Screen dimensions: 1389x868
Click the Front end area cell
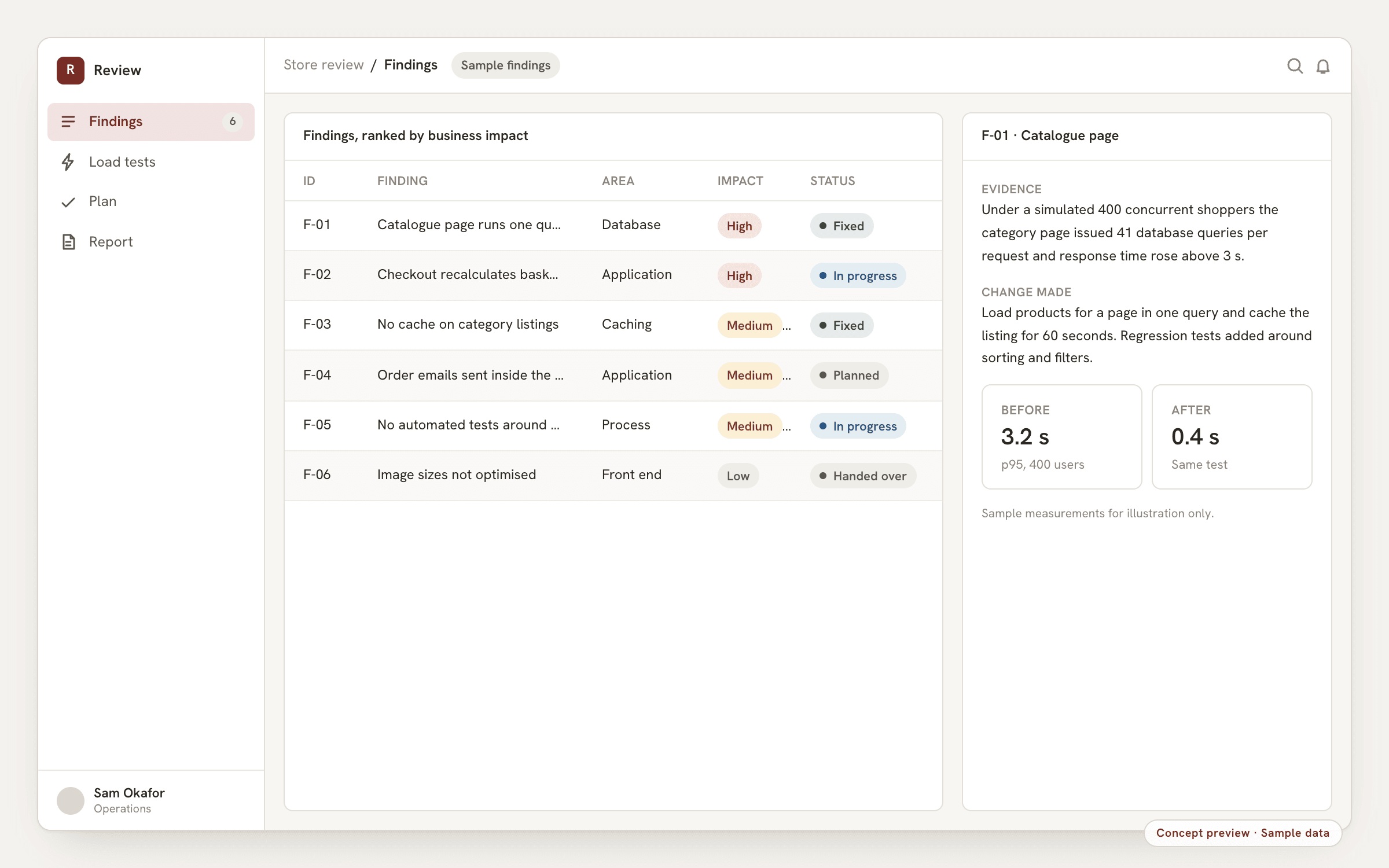(x=631, y=475)
